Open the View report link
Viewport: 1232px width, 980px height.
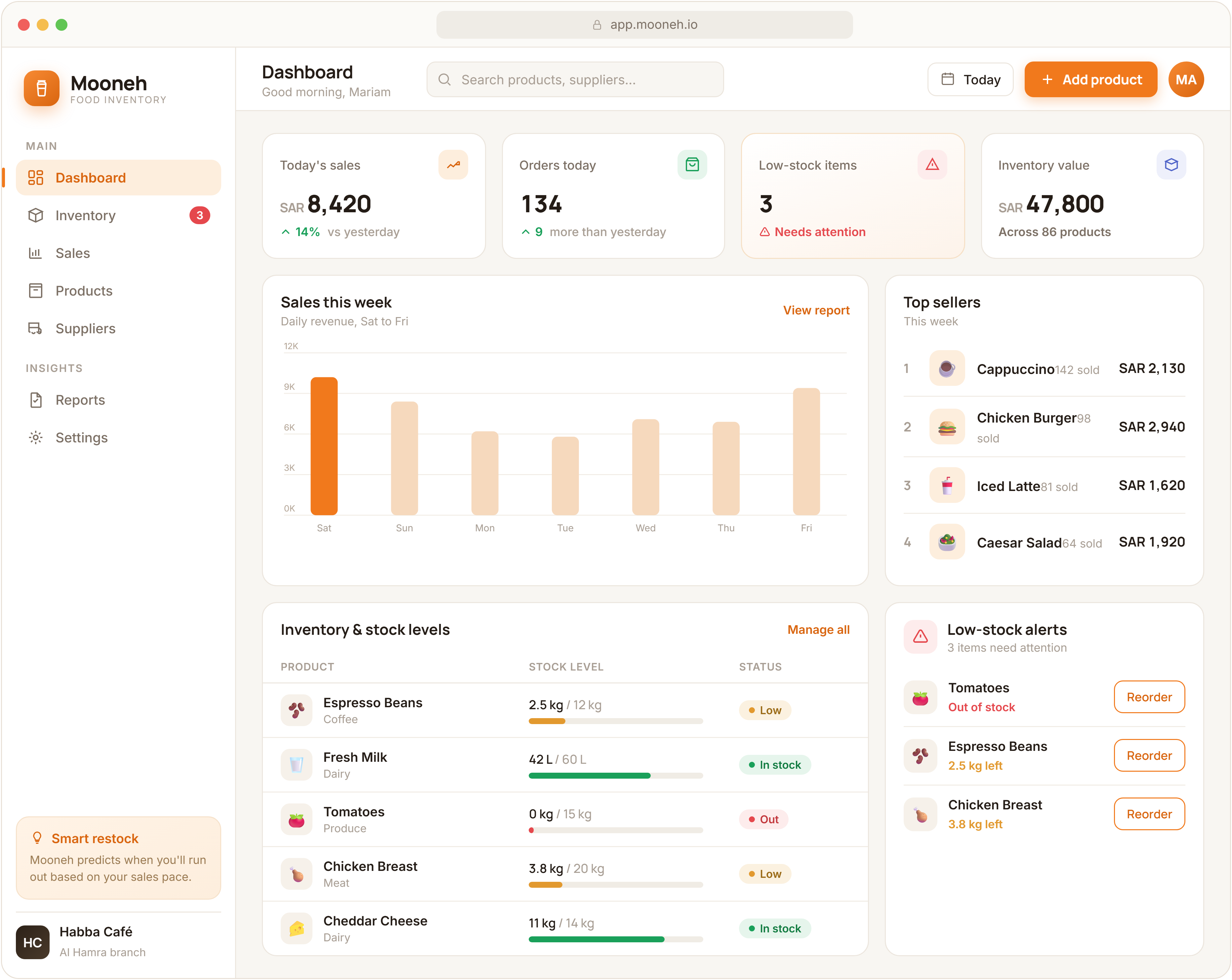[816, 310]
